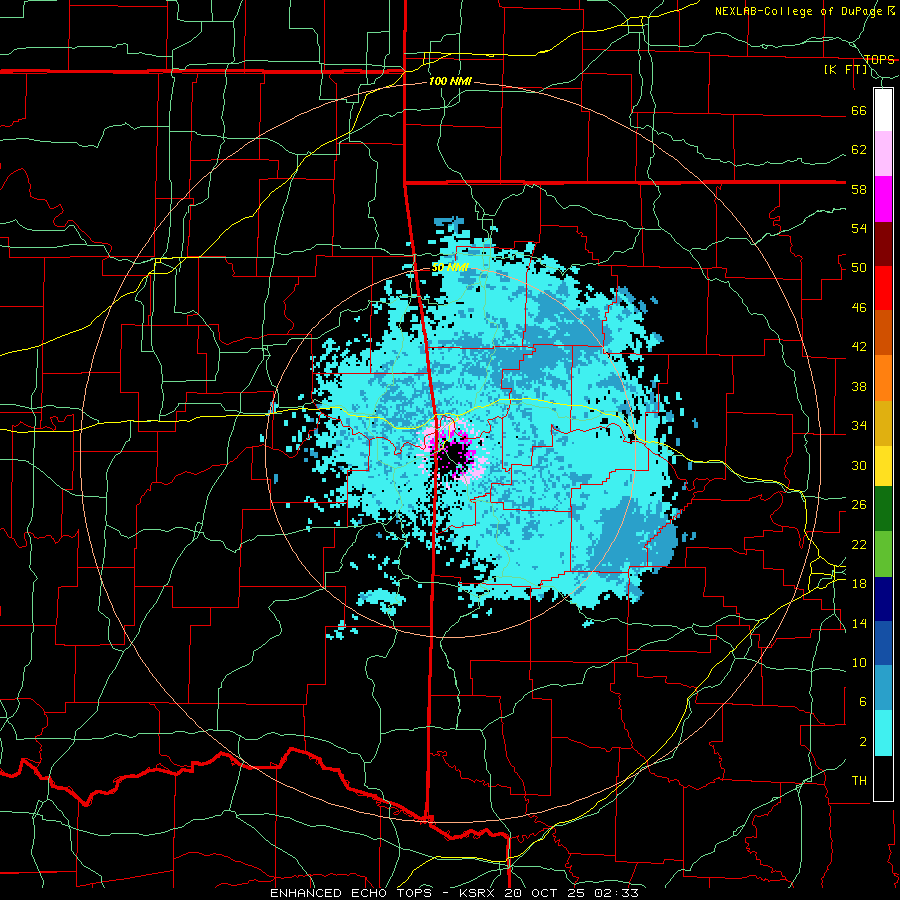The image size is (900, 900).
Task: Click the dark green 30 kft legend swatch
Action: click(883, 509)
